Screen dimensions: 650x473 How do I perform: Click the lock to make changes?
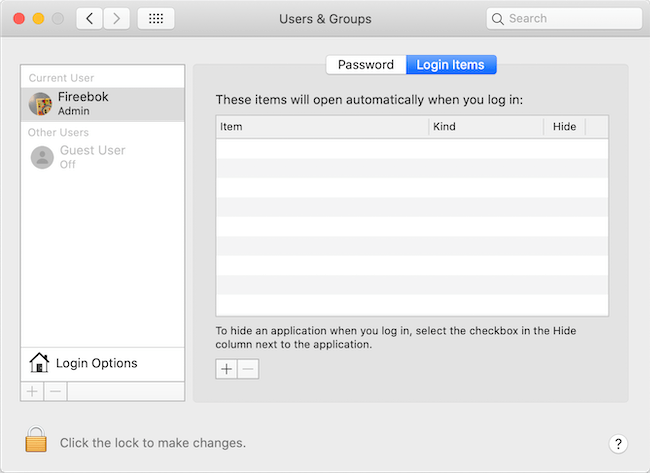tap(36, 439)
